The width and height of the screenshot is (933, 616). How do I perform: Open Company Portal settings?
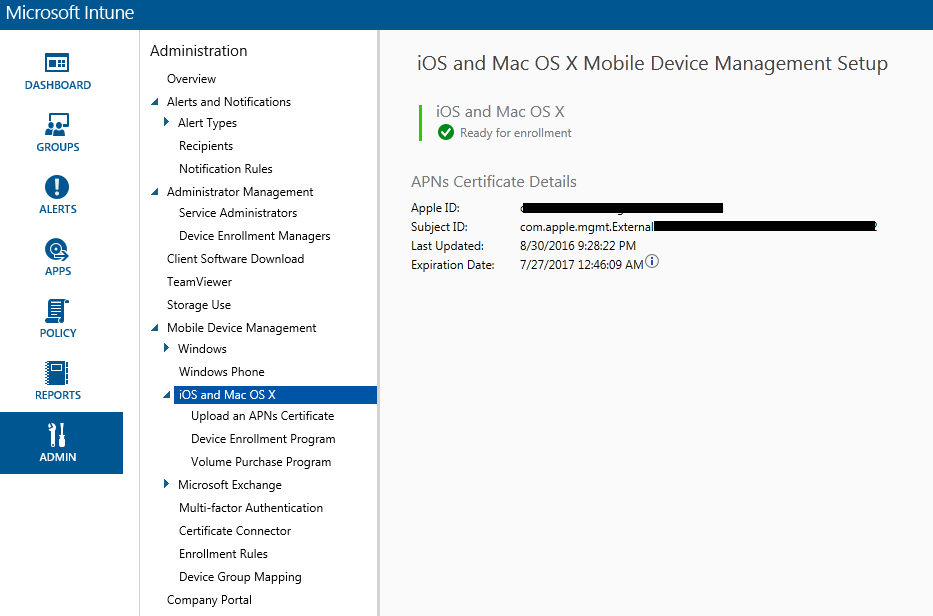209,600
